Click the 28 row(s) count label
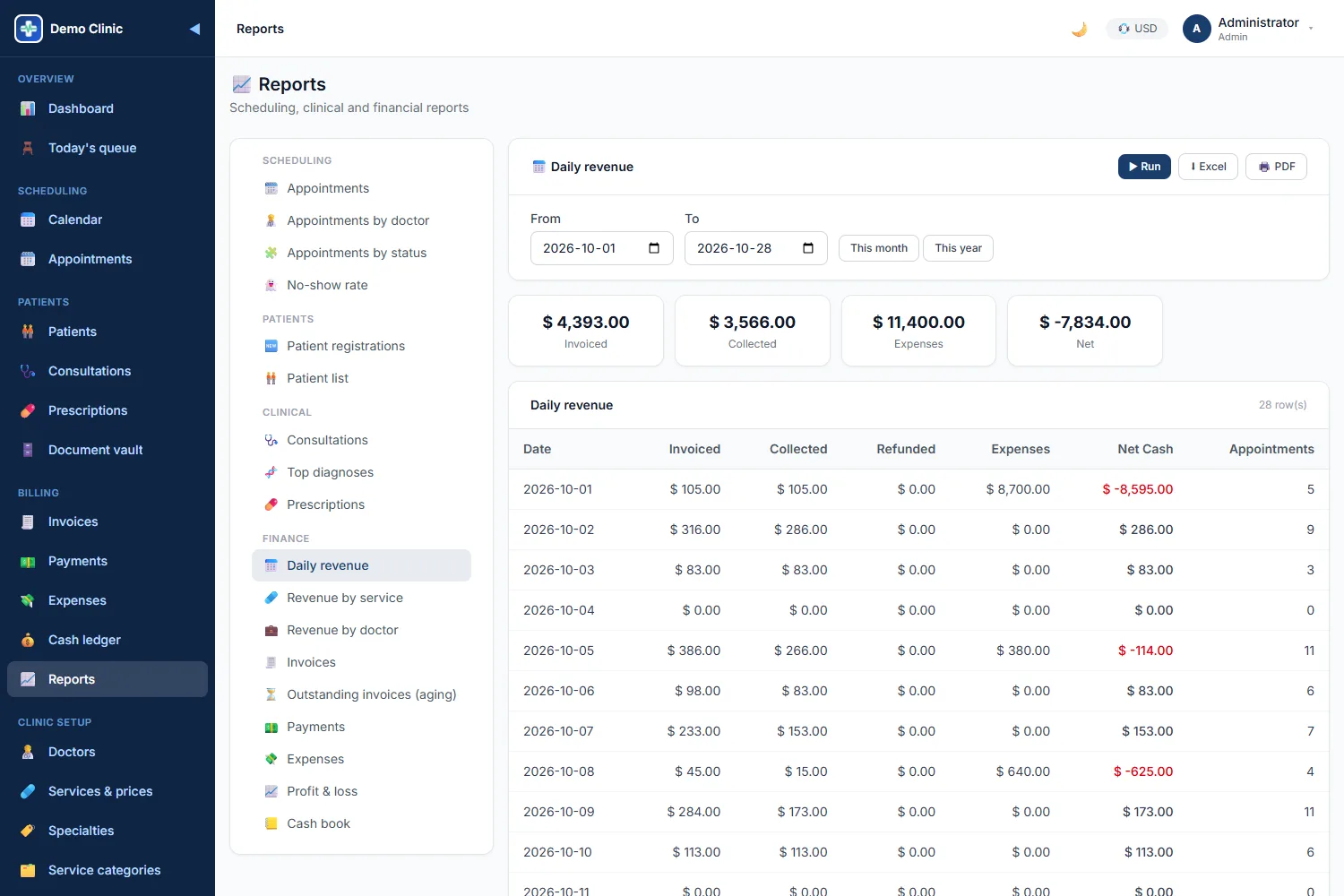The width and height of the screenshot is (1344, 896). click(1282, 405)
